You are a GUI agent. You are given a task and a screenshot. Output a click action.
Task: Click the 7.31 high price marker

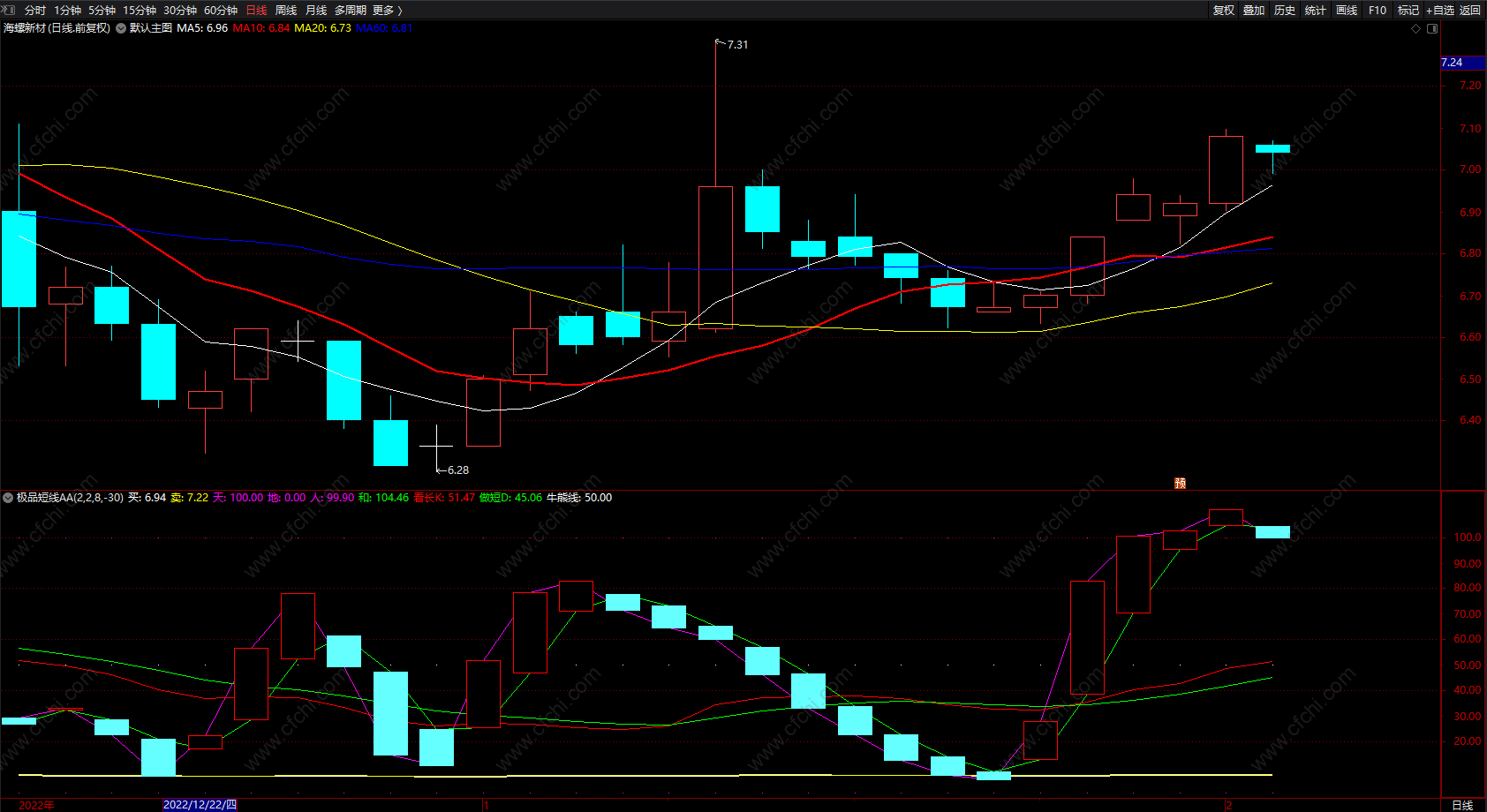(x=736, y=45)
